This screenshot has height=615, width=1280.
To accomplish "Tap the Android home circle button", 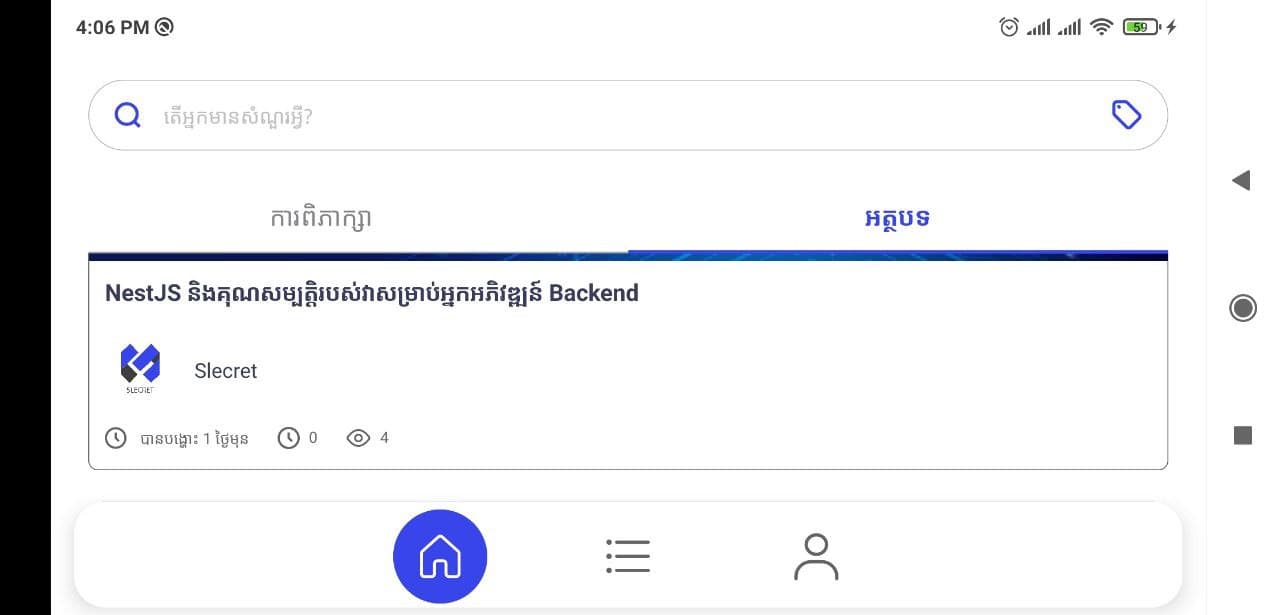I will tap(1243, 308).
